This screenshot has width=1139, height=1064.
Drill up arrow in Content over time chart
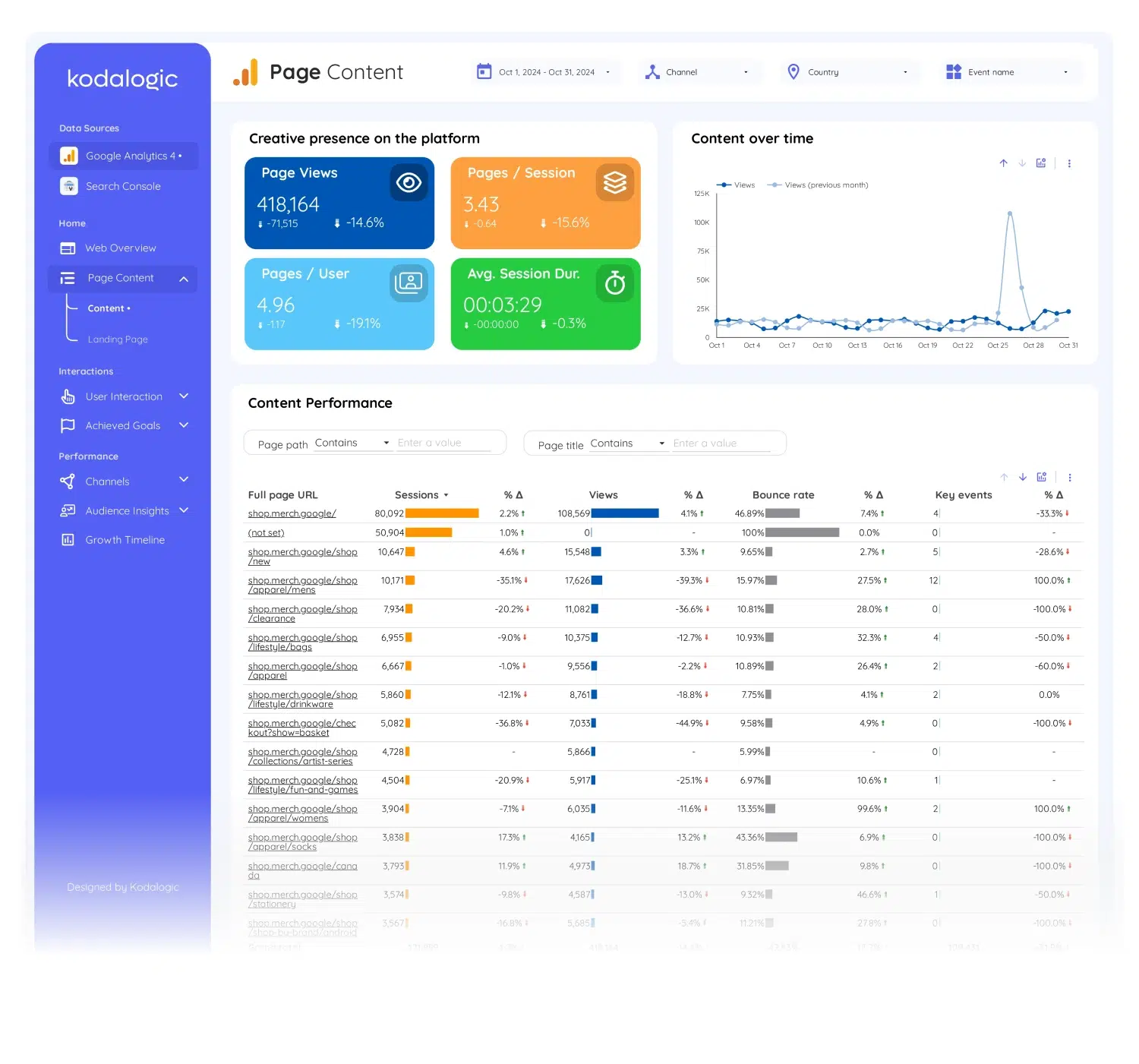(1003, 163)
